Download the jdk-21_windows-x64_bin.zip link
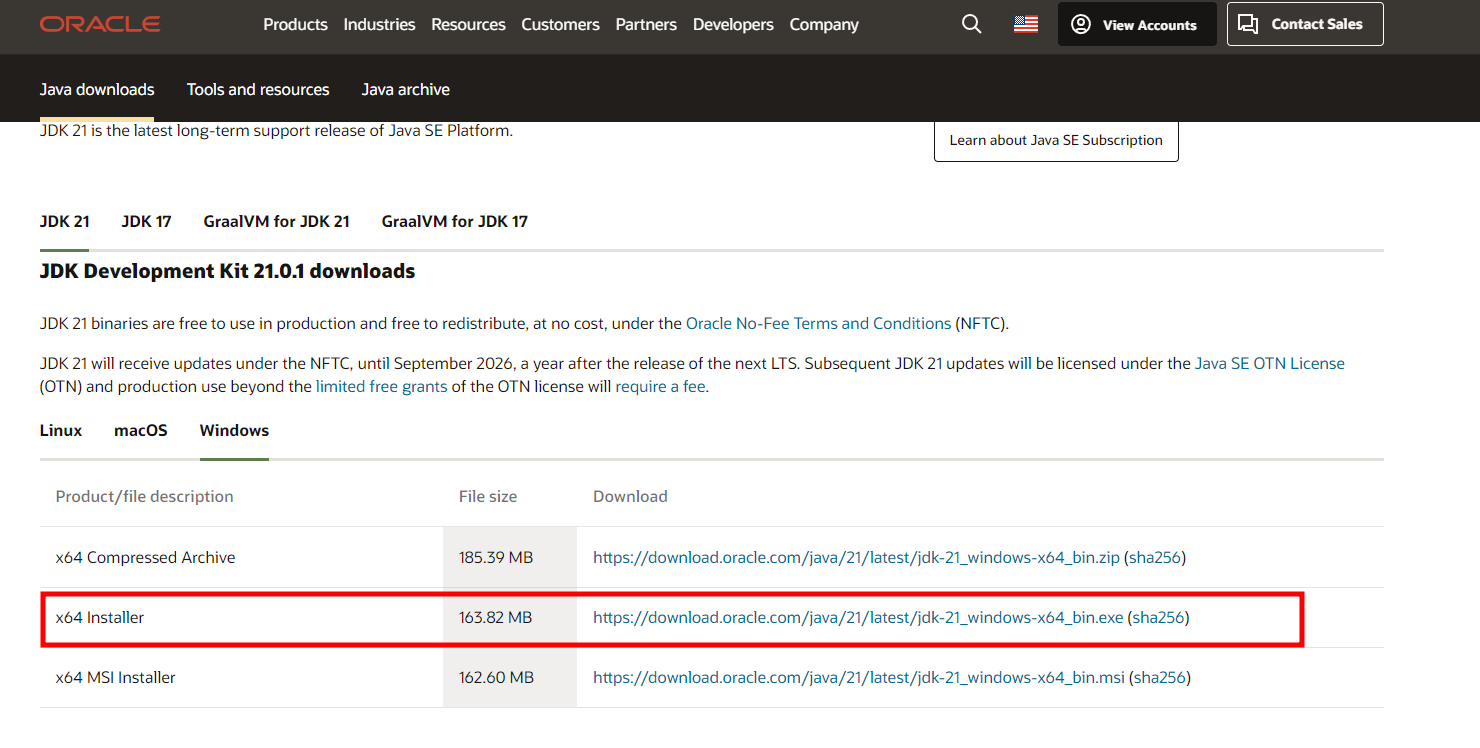The width and height of the screenshot is (1480, 748). tap(856, 557)
